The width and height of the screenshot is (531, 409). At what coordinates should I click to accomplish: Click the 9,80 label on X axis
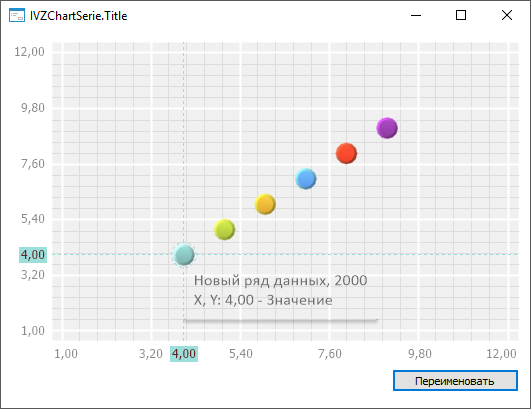tap(420, 354)
